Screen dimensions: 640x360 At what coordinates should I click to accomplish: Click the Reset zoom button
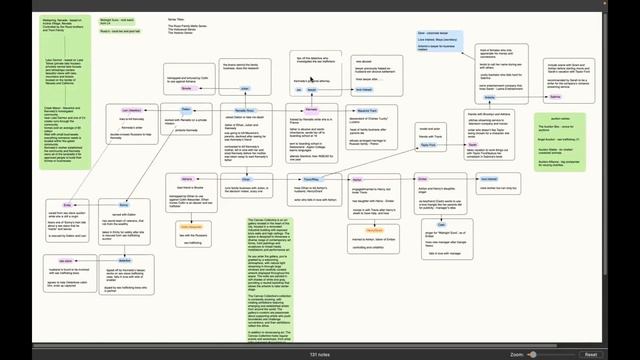(x=591, y=355)
